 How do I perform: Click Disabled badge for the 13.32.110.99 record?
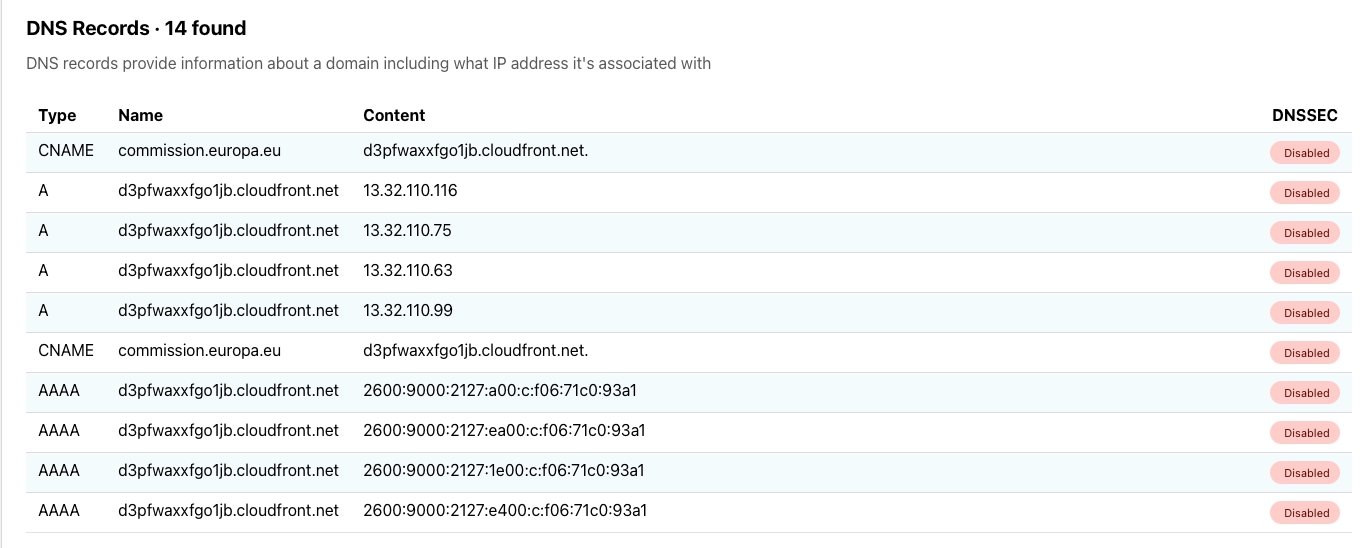click(x=1305, y=313)
